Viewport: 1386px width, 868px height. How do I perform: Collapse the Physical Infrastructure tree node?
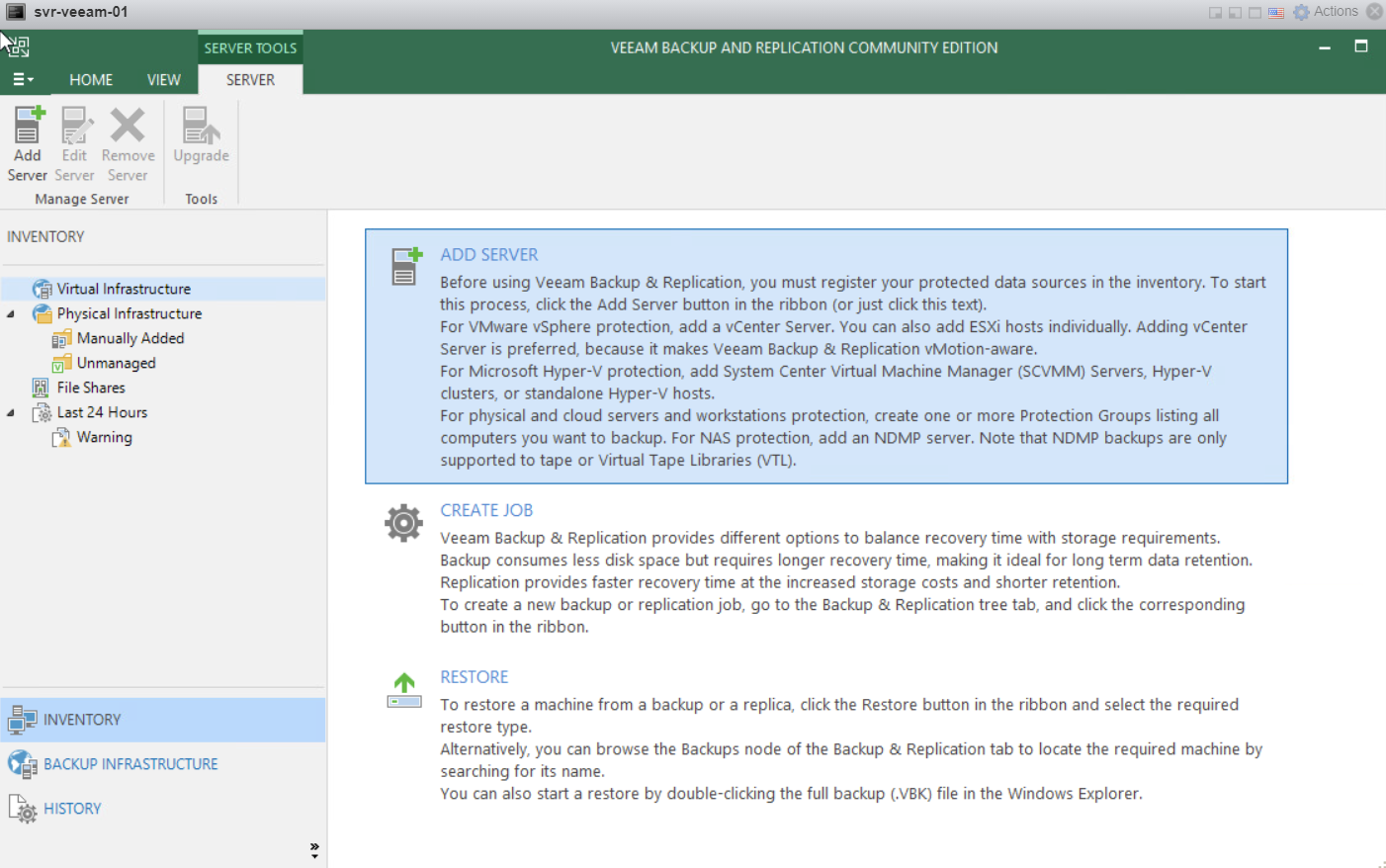[x=11, y=314]
